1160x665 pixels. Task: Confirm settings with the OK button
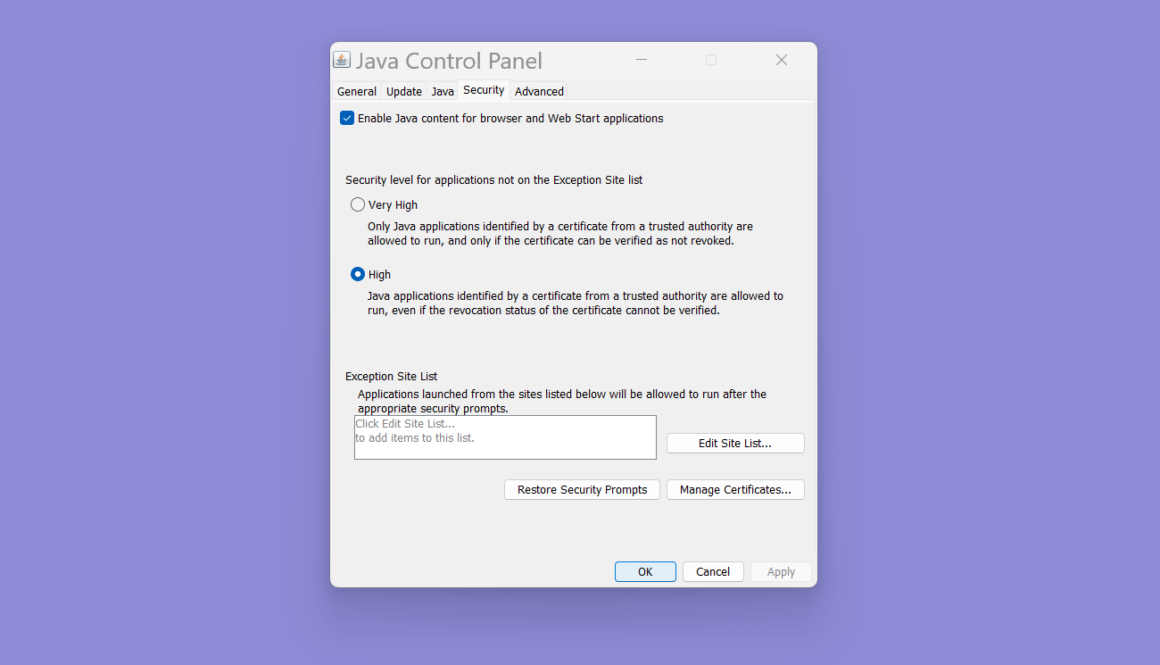[645, 572]
